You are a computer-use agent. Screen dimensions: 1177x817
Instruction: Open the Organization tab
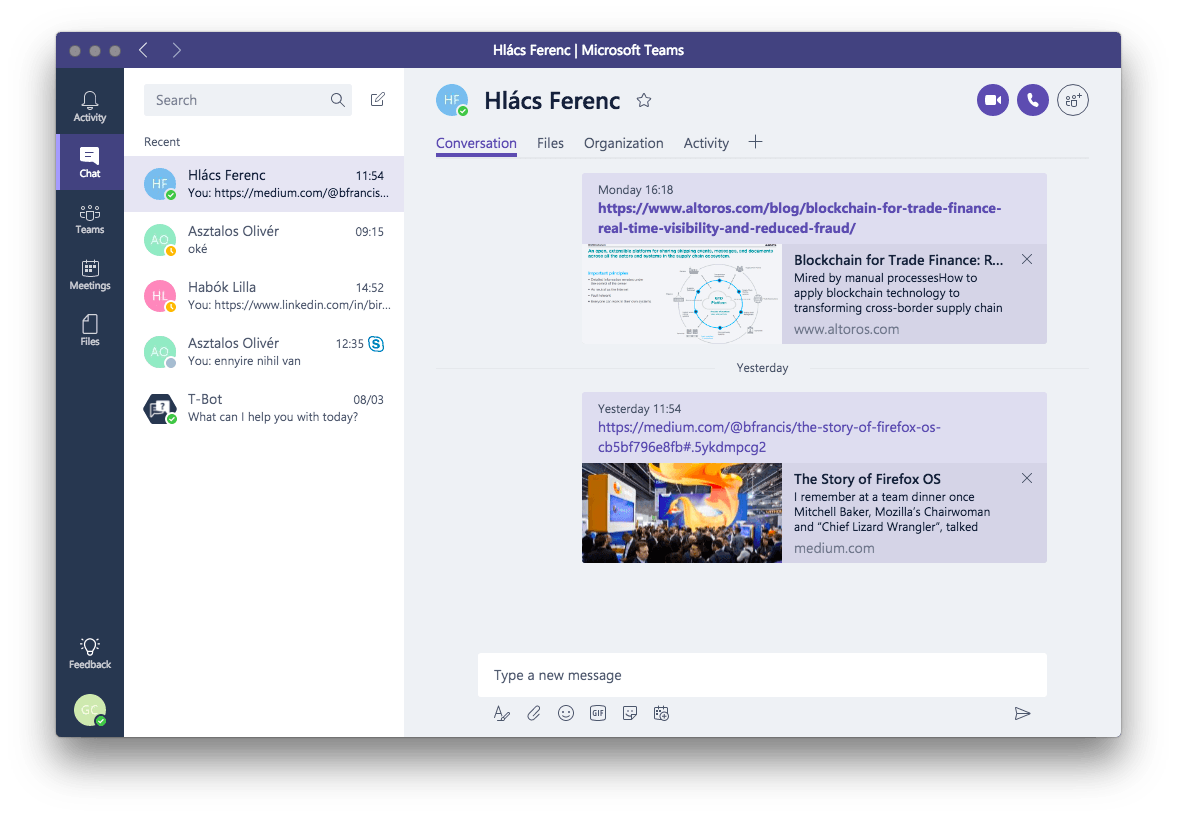tap(624, 143)
